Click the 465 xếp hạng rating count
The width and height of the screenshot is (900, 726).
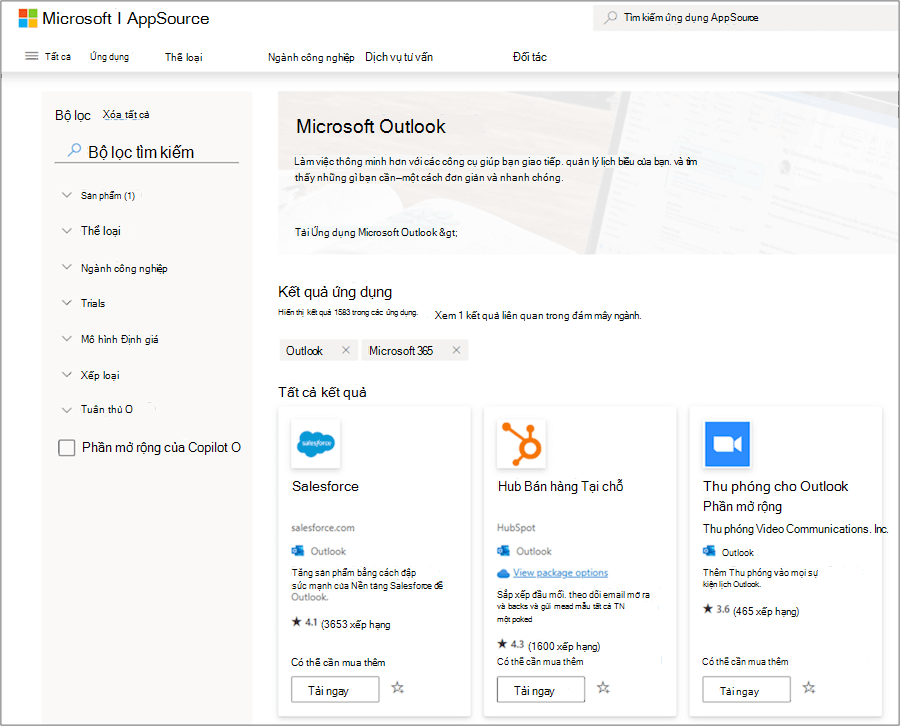tap(766, 611)
